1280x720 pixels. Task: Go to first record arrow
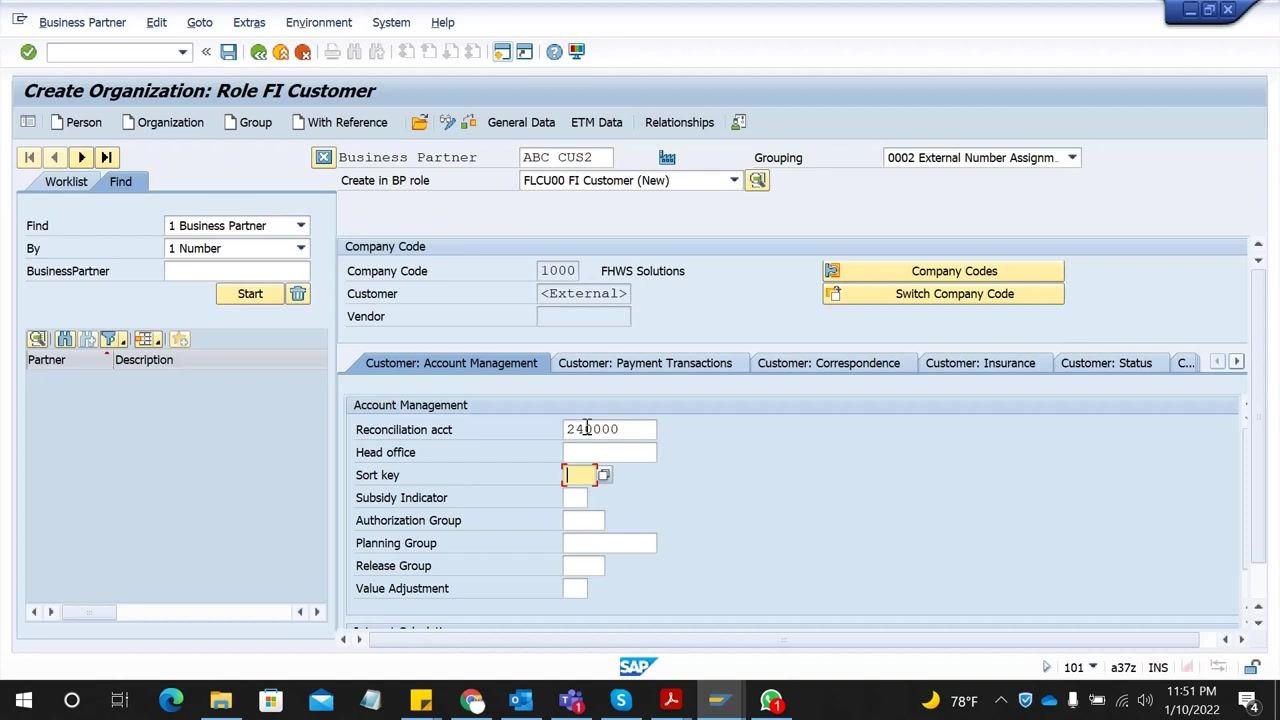(29, 157)
